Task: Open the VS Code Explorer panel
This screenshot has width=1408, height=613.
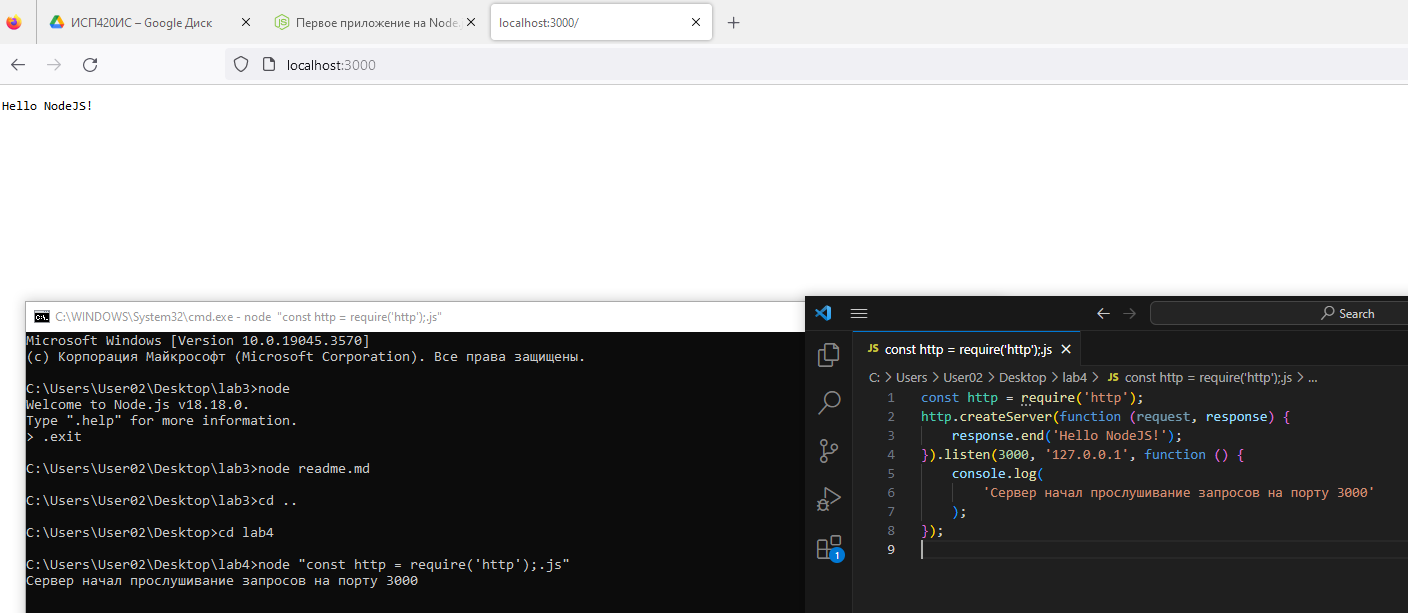Action: tap(828, 355)
